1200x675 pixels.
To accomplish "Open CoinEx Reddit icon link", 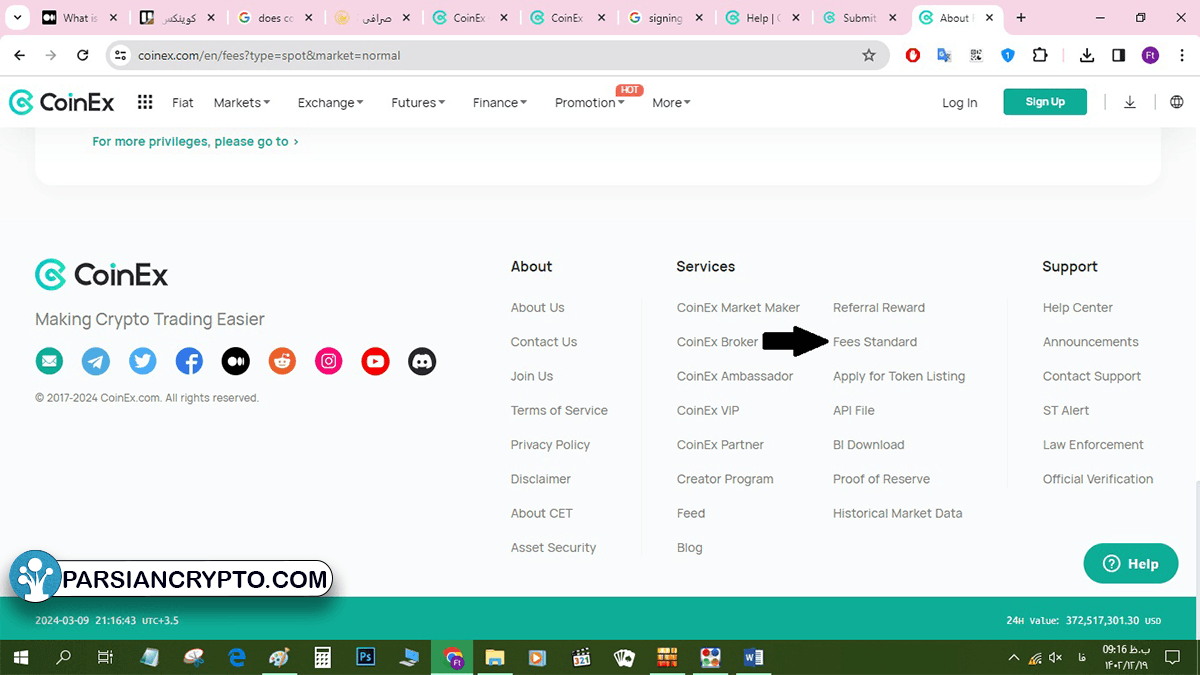I will [x=282, y=361].
